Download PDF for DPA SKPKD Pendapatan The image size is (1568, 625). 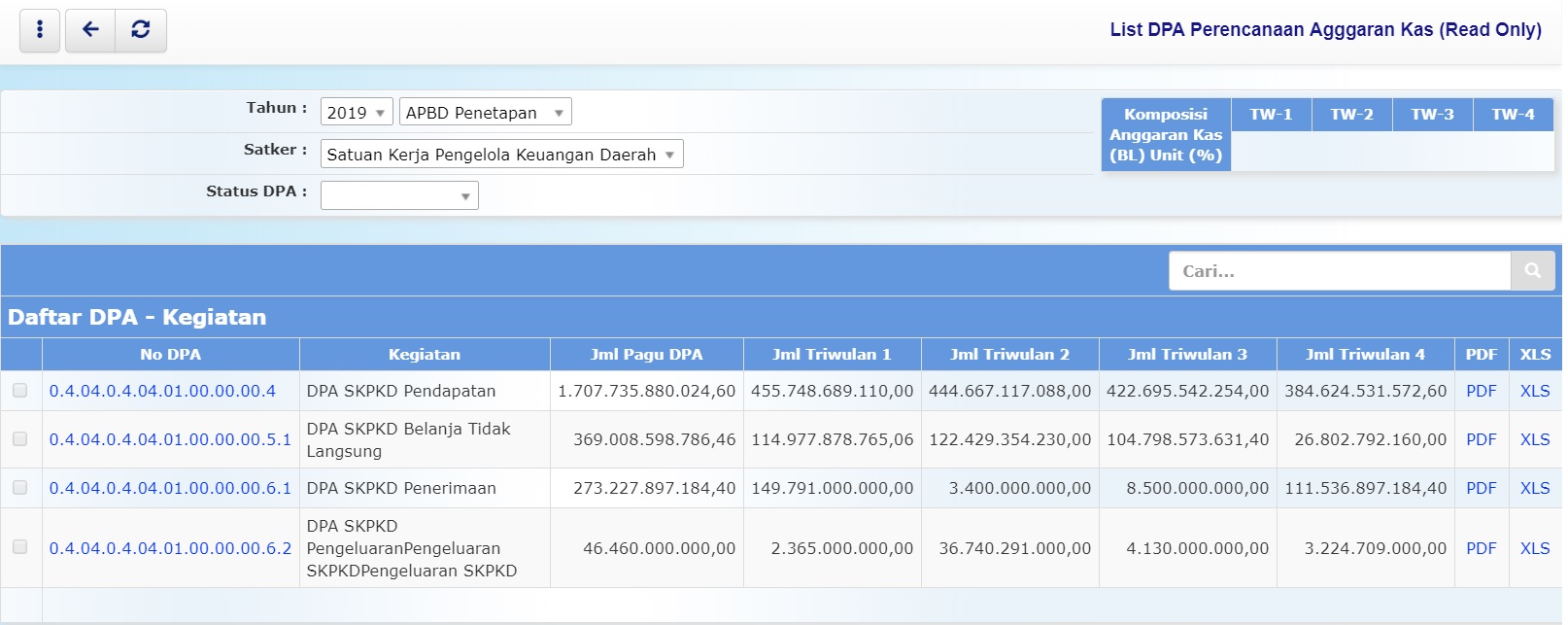click(x=1481, y=391)
